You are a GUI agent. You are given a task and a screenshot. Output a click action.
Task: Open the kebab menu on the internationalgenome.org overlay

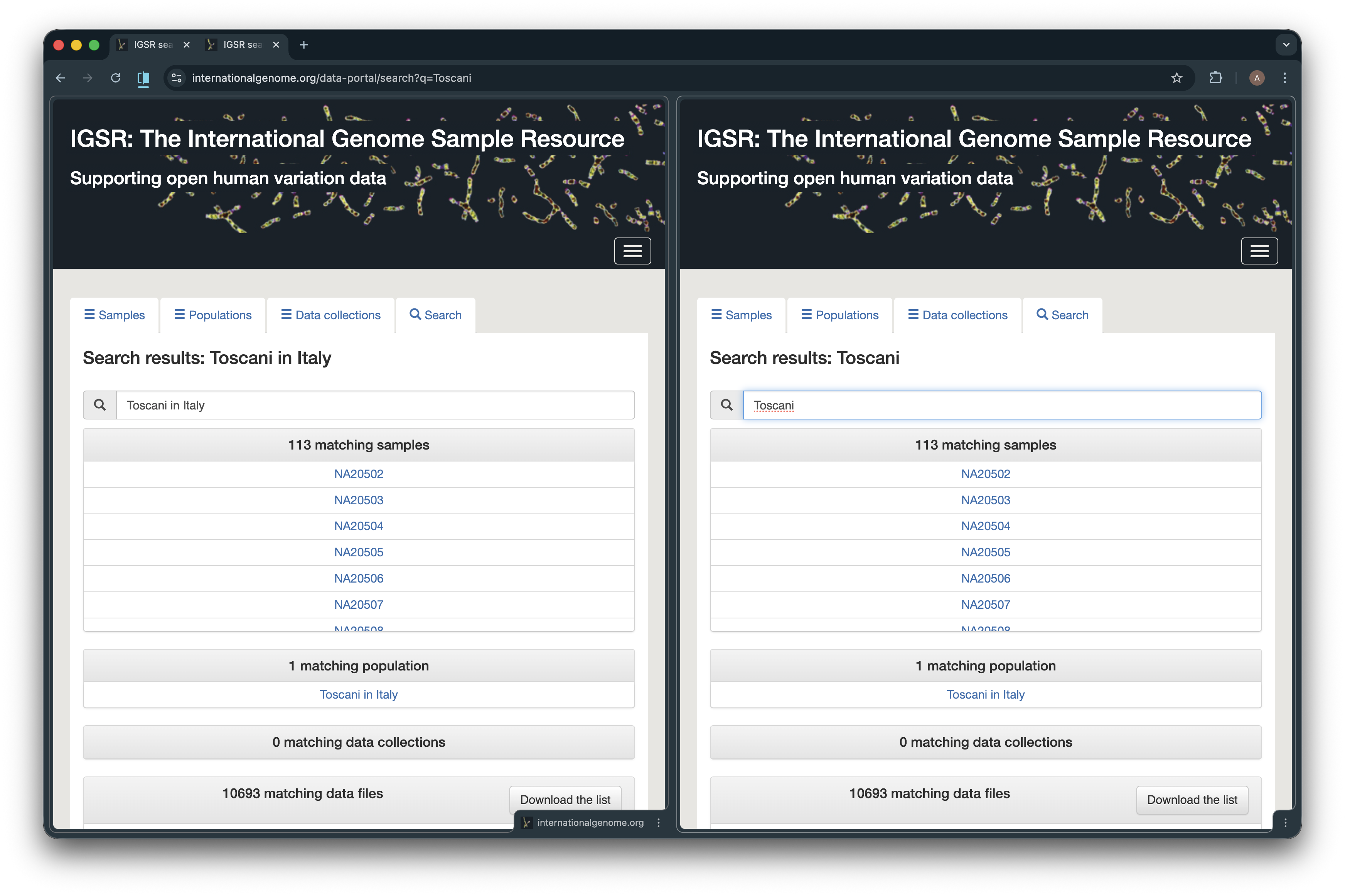coord(658,822)
